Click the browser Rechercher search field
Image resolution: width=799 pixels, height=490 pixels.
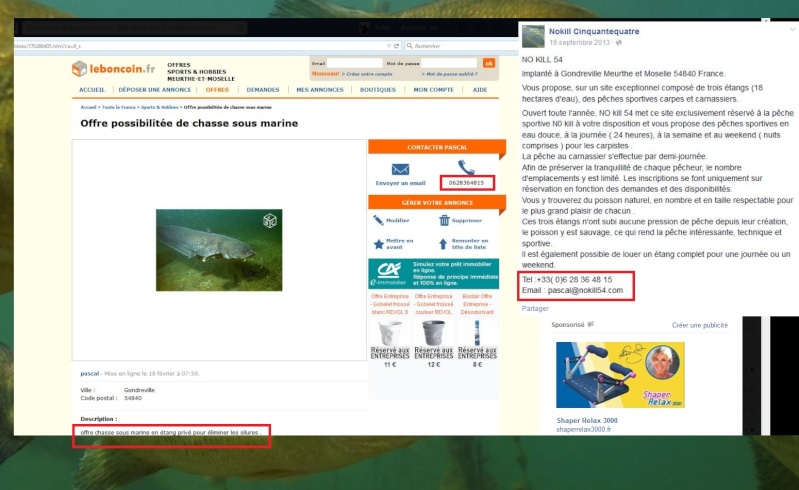click(x=461, y=46)
